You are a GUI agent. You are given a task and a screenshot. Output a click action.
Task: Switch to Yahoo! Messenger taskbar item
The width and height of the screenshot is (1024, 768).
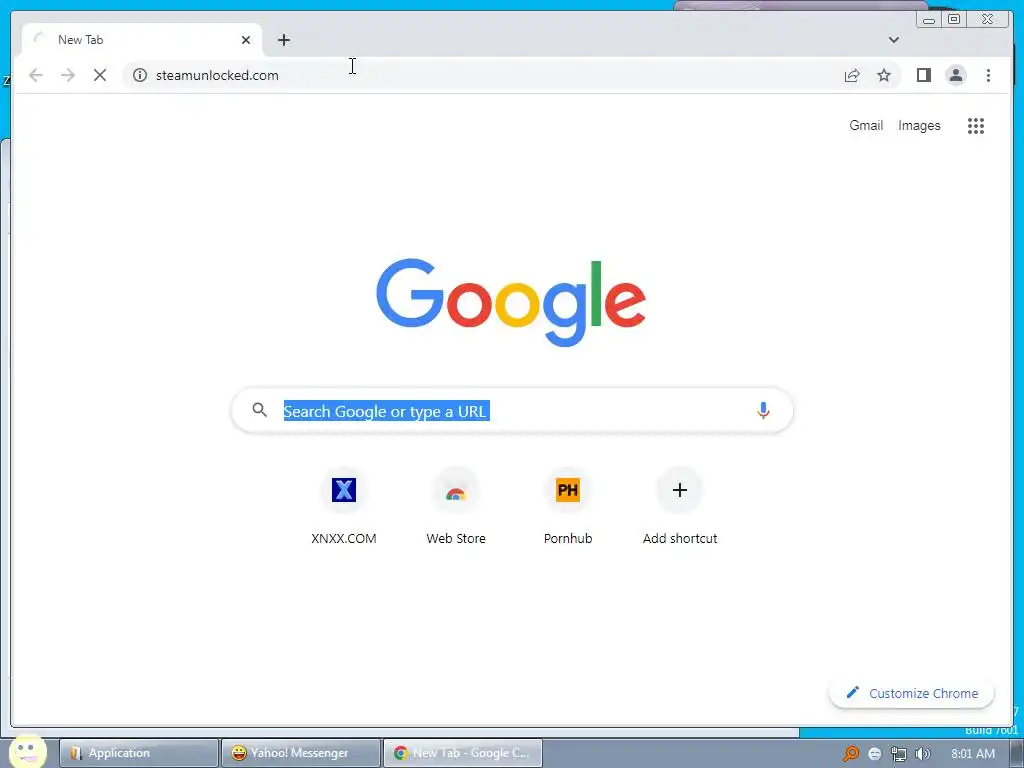click(300, 753)
